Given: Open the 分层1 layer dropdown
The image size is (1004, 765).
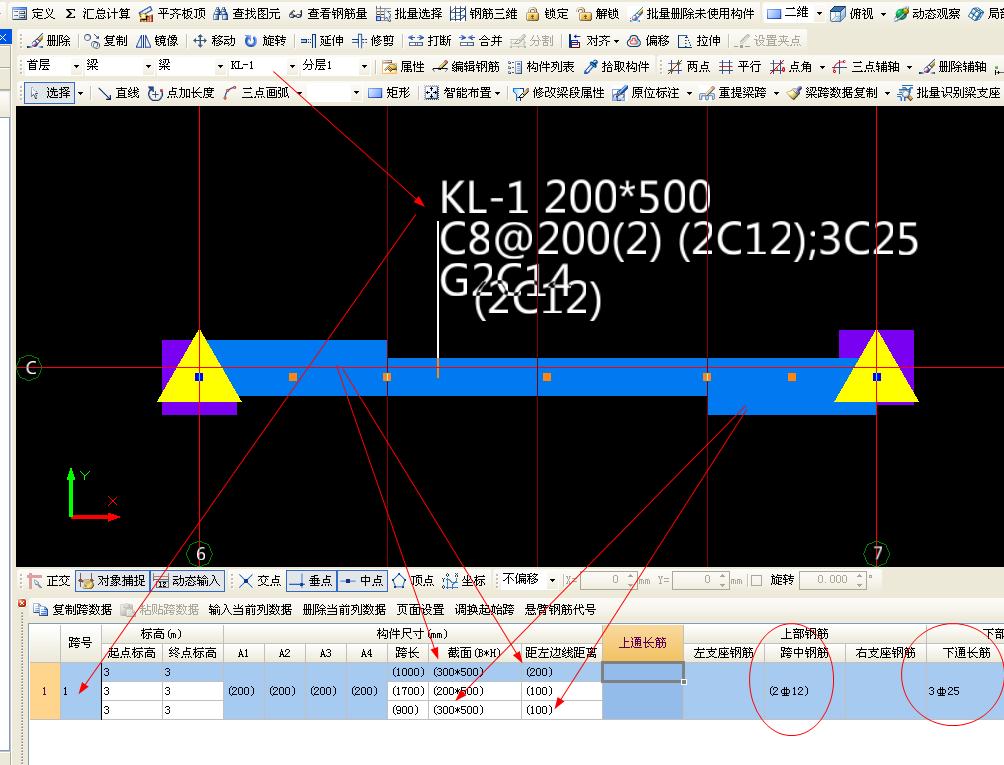Looking at the screenshot, I should click(364, 66).
